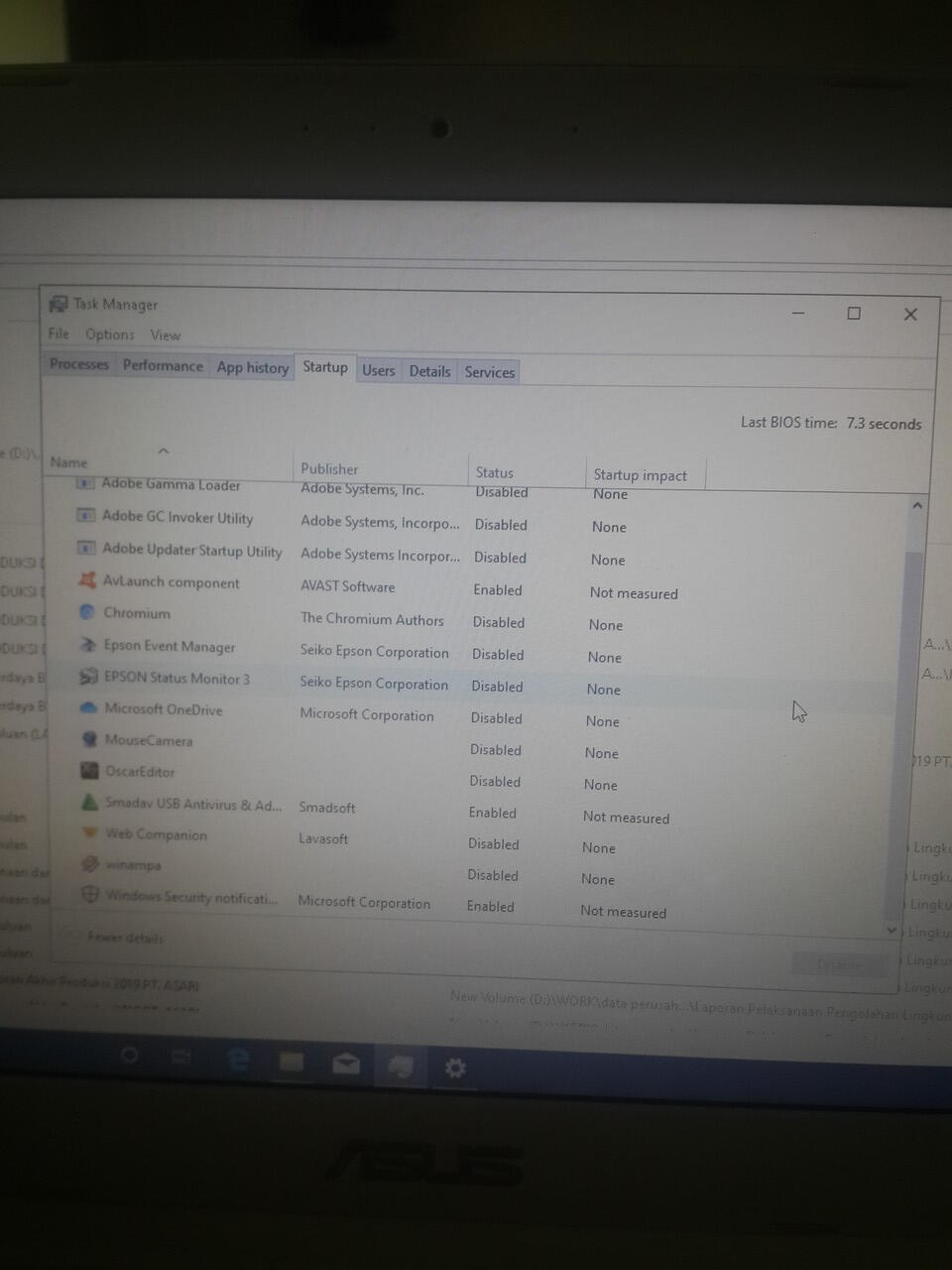The image size is (952, 1270).
Task: Click the Adobe Updater Startup Utility icon
Action: [x=86, y=548]
